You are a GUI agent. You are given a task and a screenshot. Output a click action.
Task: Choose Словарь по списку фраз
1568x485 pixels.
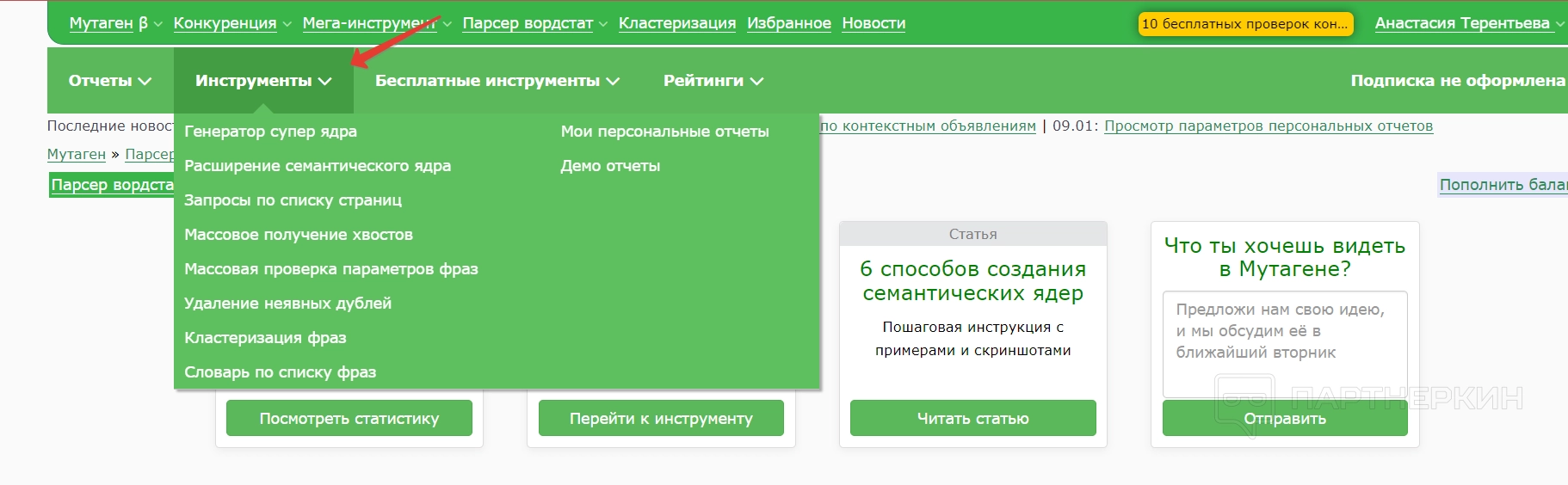point(280,372)
